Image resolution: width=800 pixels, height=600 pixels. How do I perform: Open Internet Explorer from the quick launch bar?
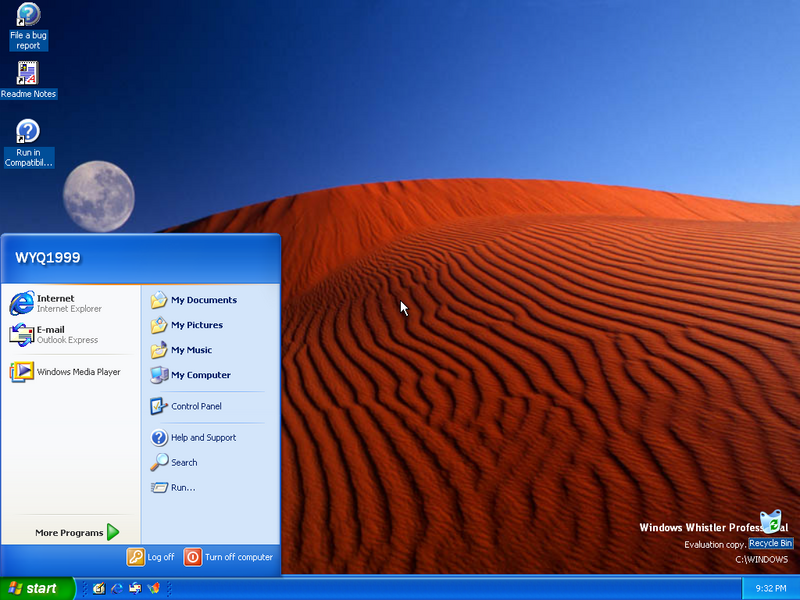click(x=116, y=589)
